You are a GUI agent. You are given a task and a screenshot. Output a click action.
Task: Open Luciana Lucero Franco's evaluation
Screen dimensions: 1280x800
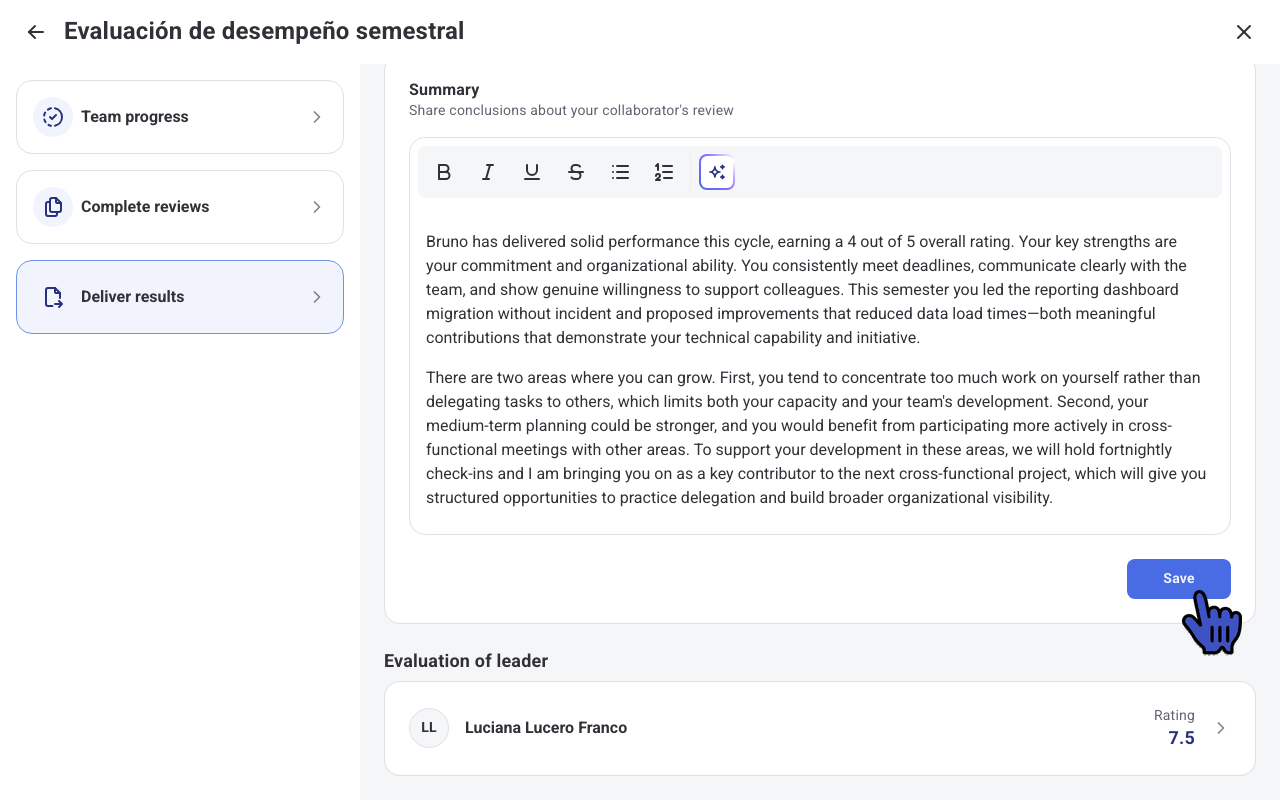(x=820, y=728)
